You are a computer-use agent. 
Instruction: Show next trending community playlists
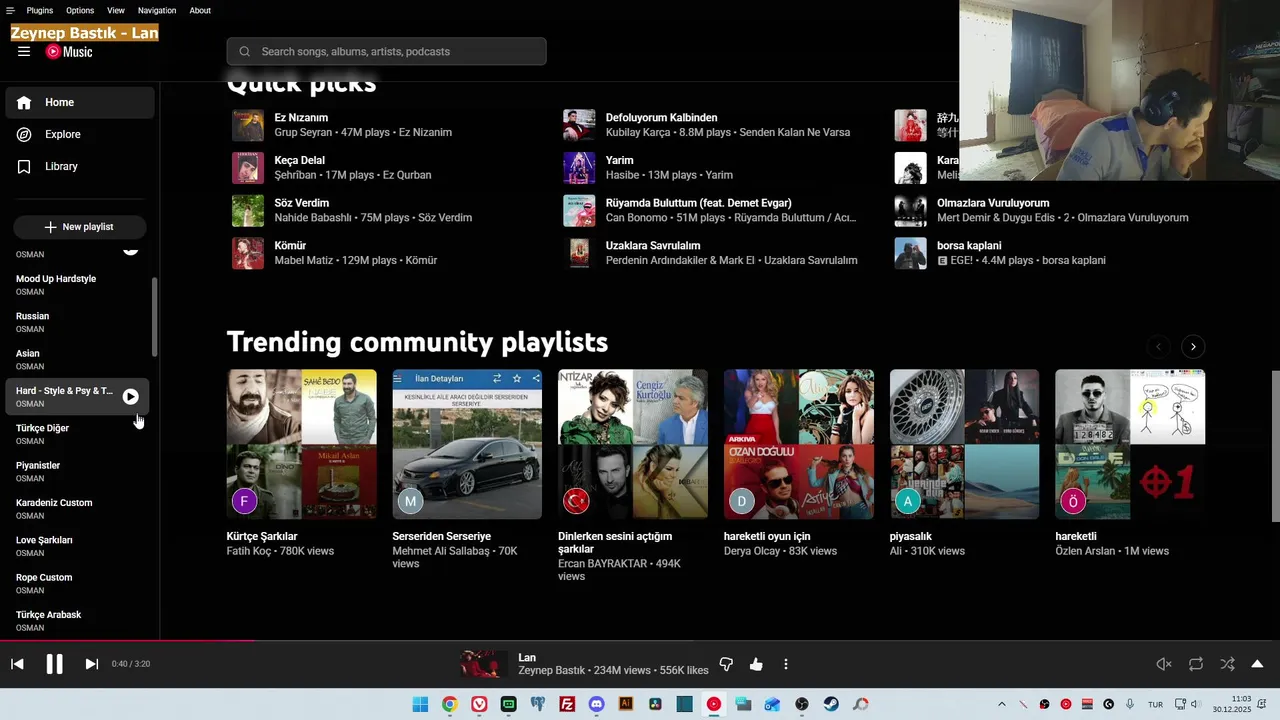click(1193, 347)
